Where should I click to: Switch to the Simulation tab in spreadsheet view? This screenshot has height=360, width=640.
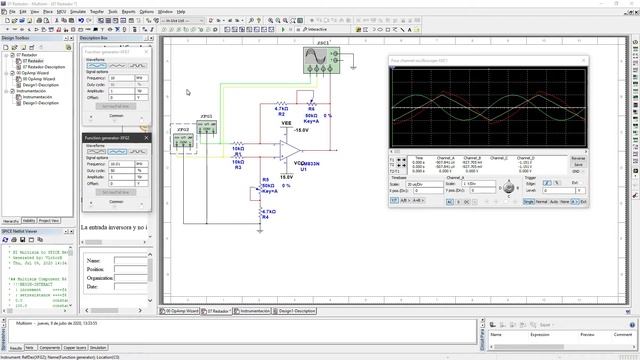point(98,348)
